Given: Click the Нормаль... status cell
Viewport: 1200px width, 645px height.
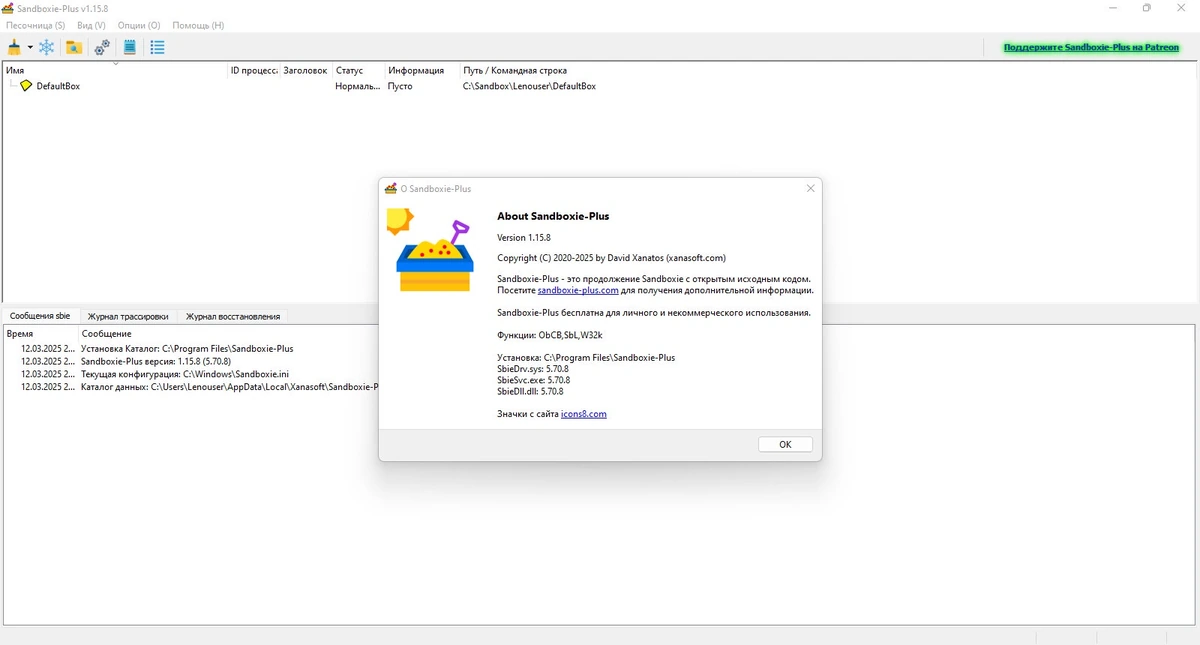Looking at the screenshot, I should pos(358,86).
